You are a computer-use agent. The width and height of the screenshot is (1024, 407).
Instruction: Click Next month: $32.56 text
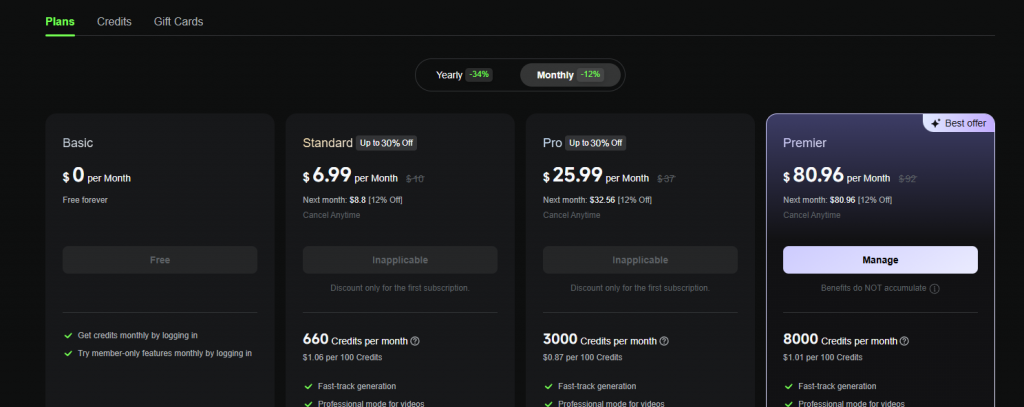pos(597,200)
